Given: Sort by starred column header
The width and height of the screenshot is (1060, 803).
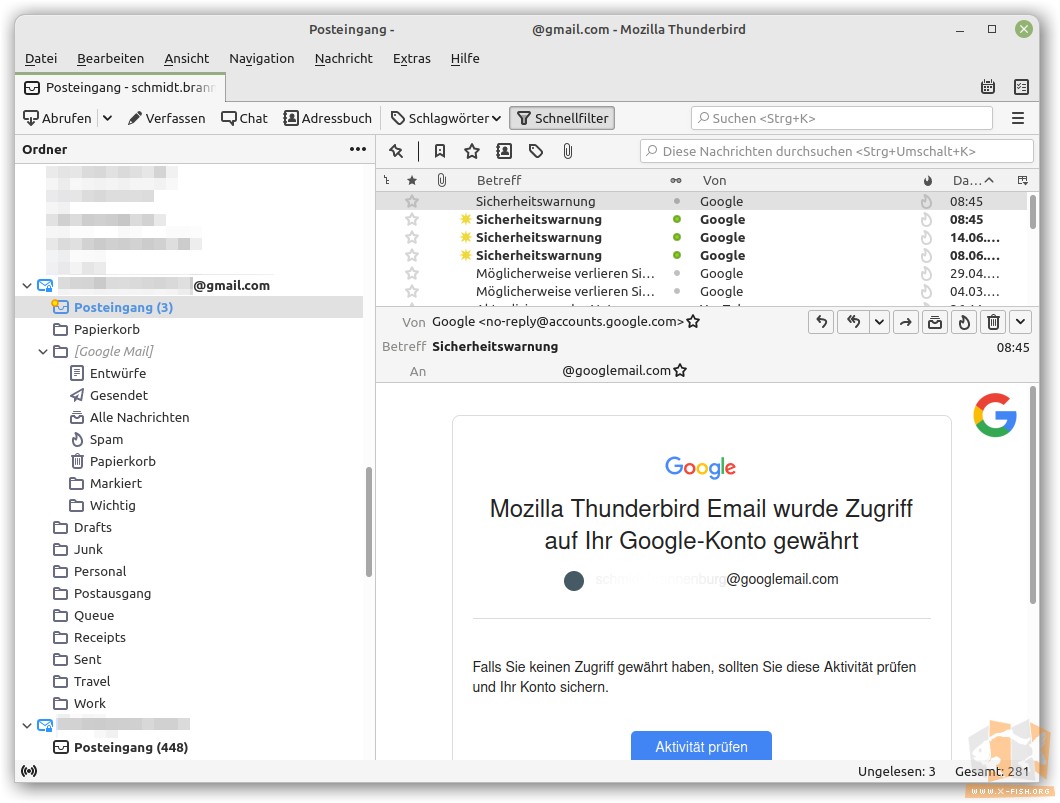Looking at the screenshot, I should pyautogui.click(x=412, y=180).
